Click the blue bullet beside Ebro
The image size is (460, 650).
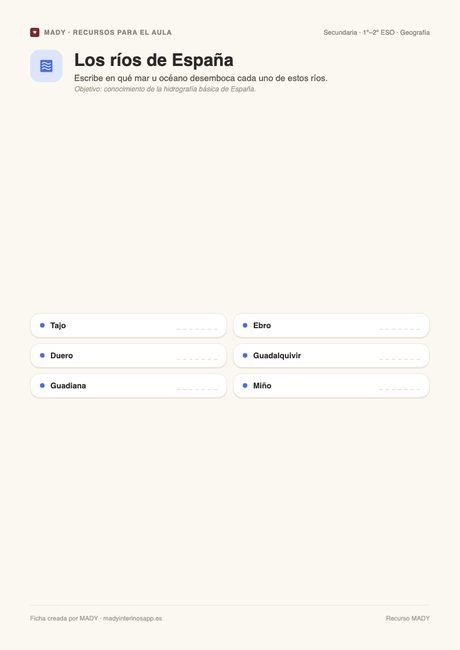(x=245, y=325)
